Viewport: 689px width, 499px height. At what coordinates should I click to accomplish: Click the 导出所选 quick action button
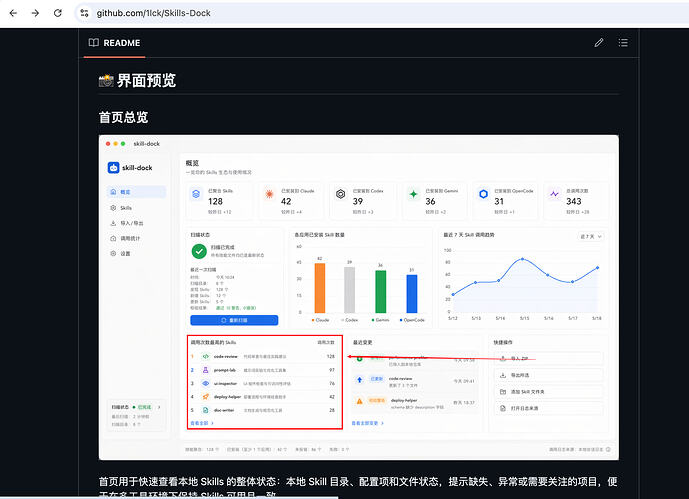(x=548, y=375)
